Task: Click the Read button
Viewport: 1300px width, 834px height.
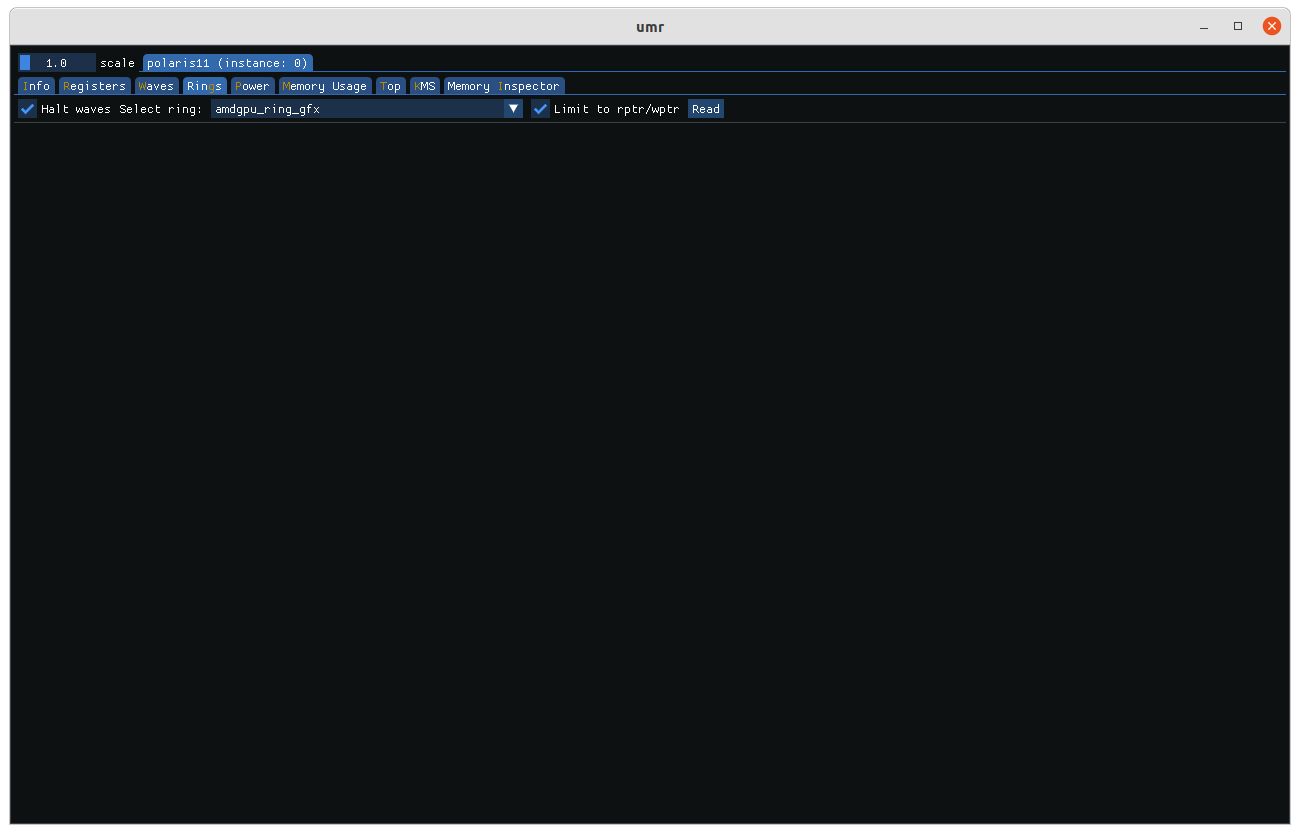Action: 706,109
